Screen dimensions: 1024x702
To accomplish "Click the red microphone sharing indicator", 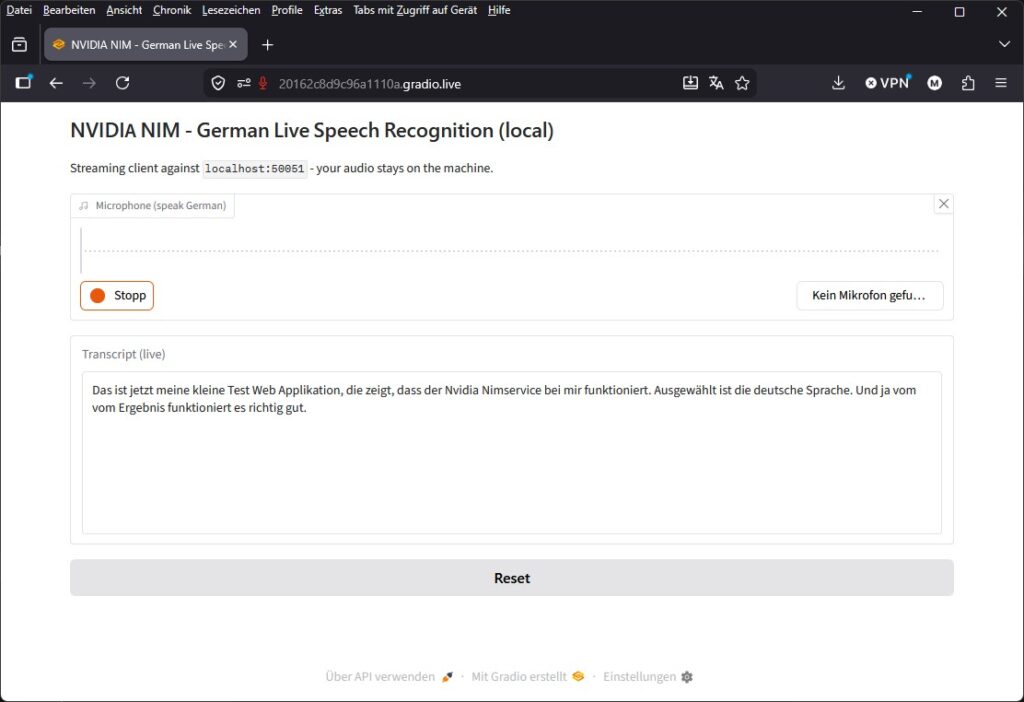I will point(263,83).
